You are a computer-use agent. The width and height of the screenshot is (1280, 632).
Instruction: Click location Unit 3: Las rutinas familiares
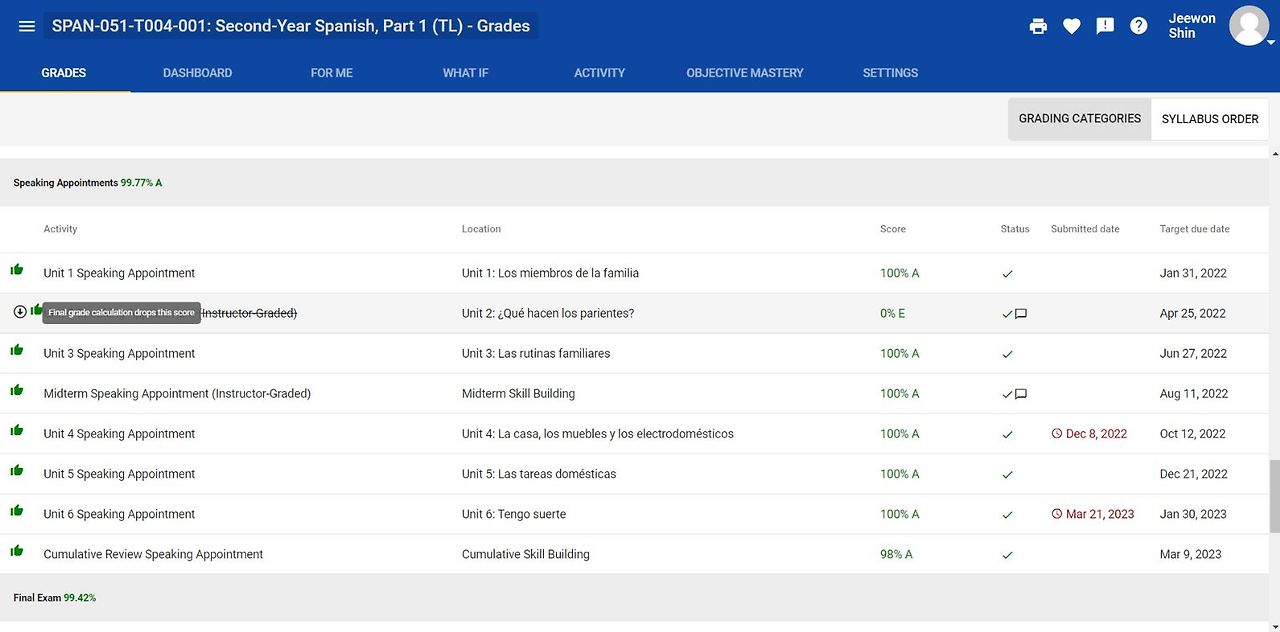coord(536,353)
